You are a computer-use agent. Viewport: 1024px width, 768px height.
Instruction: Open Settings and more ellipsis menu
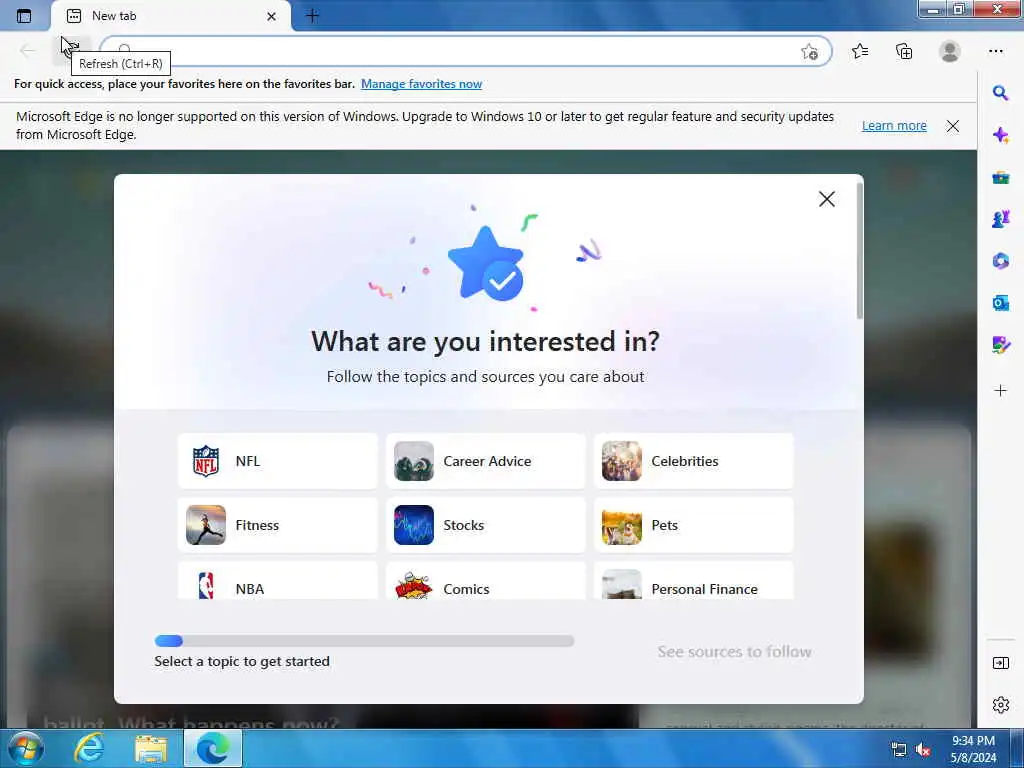[x=995, y=51]
